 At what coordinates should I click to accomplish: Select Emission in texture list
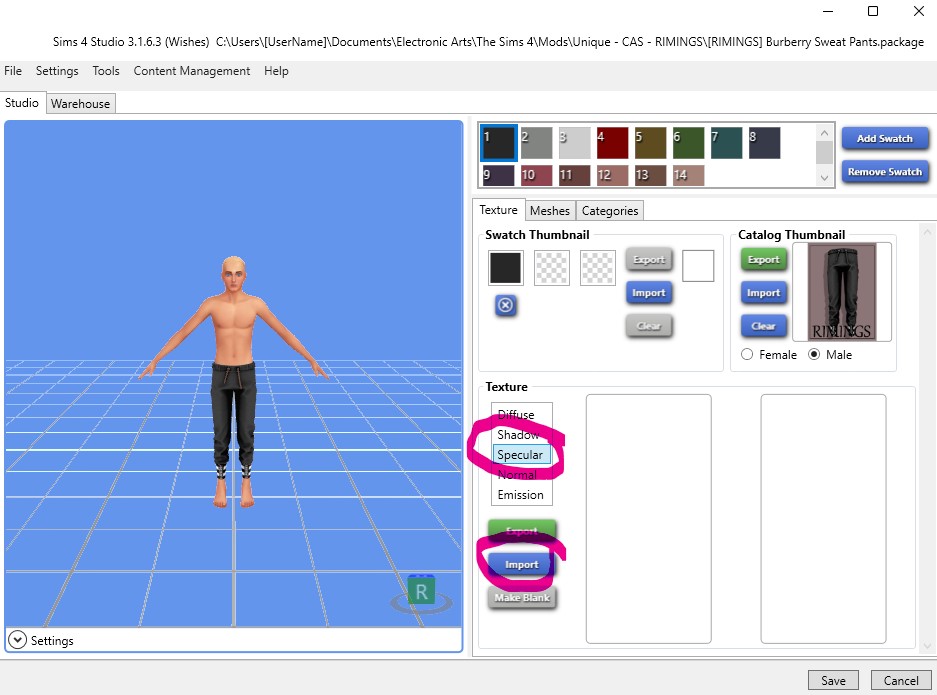coord(522,495)
